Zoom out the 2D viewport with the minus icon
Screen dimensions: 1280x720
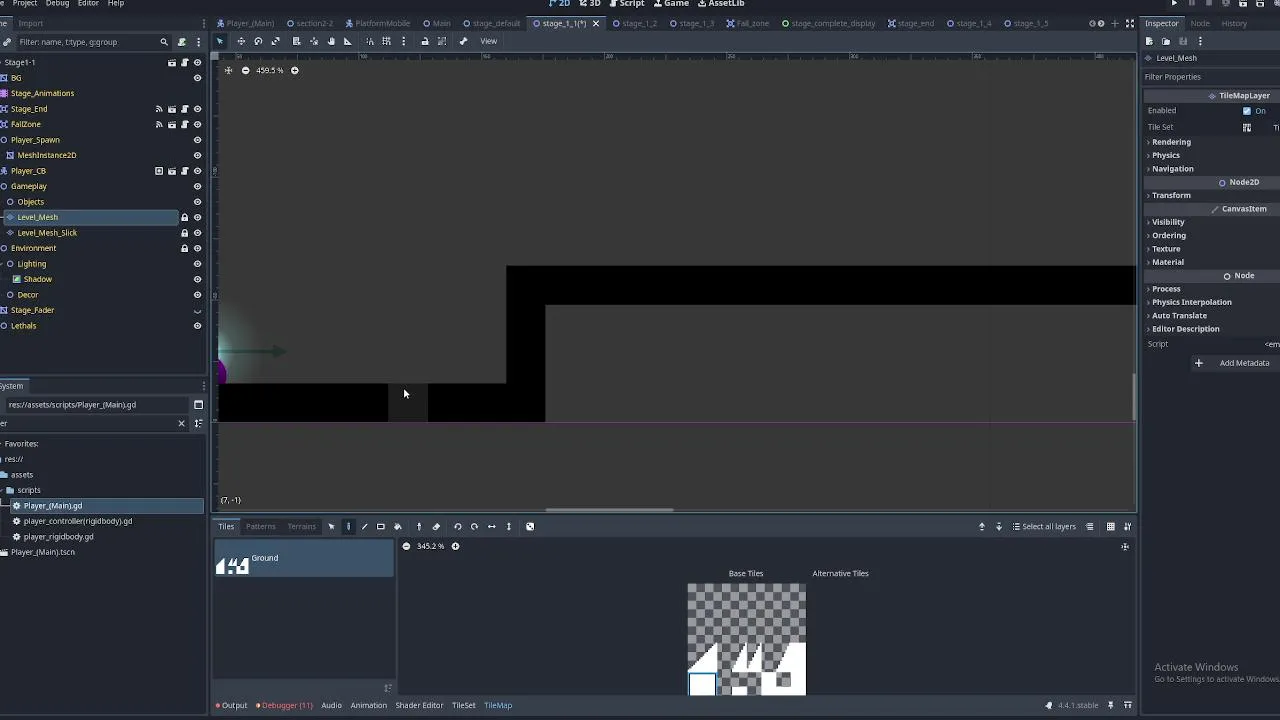pyautogui.click(x=245, y=70)
